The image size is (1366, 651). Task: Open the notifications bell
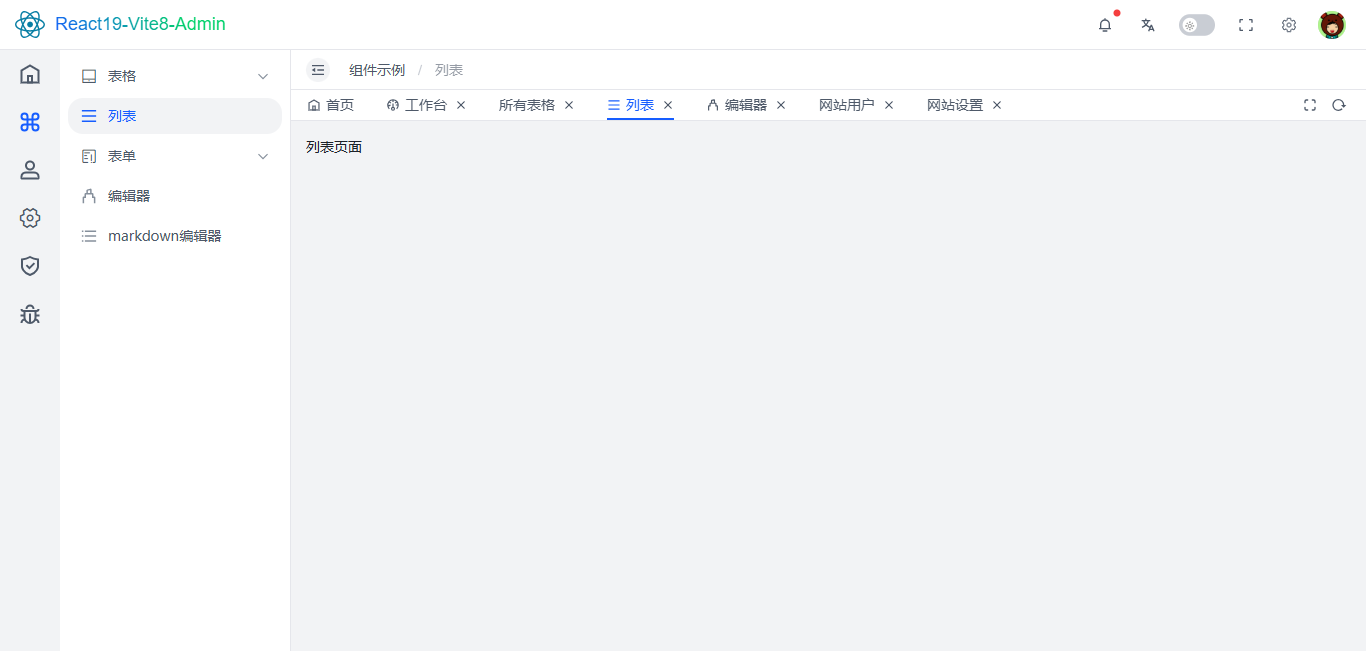click(x=1105, y=25)
